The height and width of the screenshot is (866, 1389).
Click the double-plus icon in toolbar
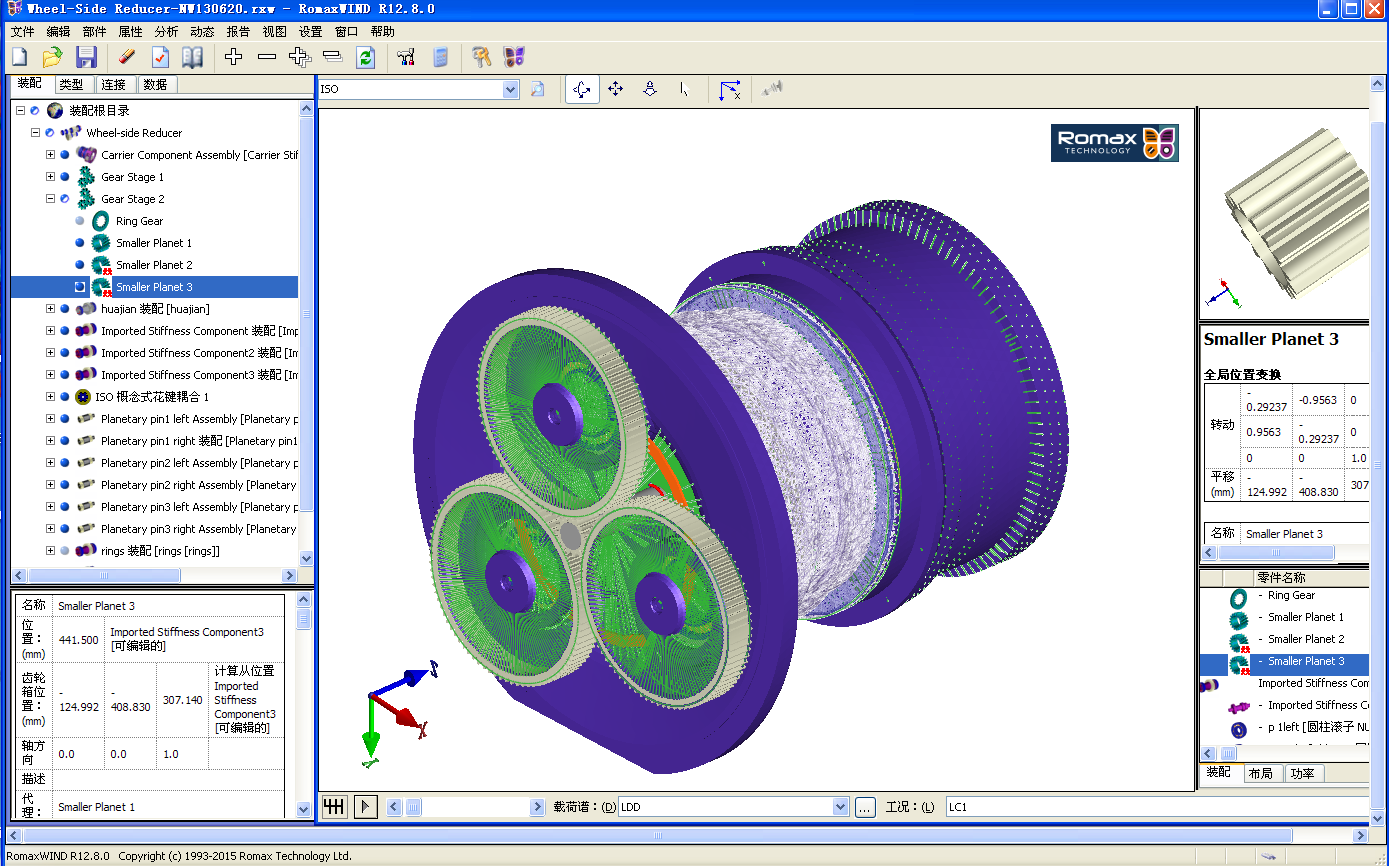tap(299, 57)
